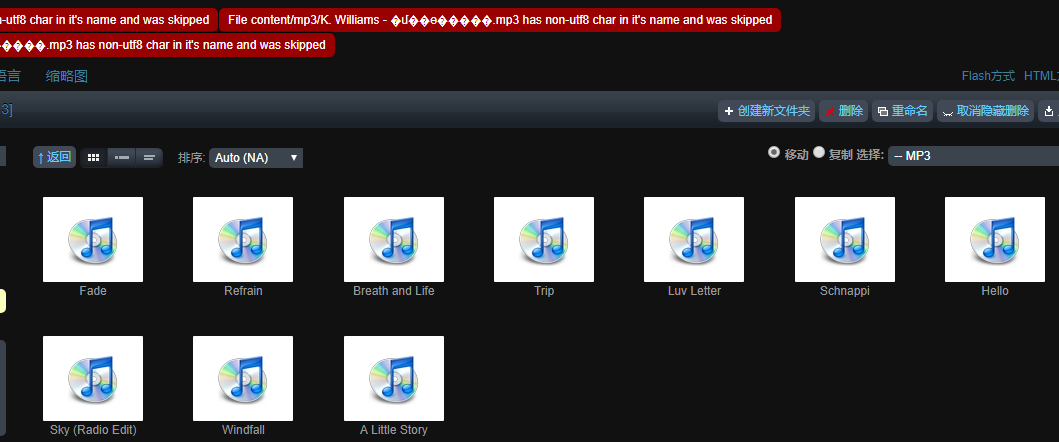
Task: Select the Windfall music file icon
Action: pyautogui.click(x=243, y=378)
